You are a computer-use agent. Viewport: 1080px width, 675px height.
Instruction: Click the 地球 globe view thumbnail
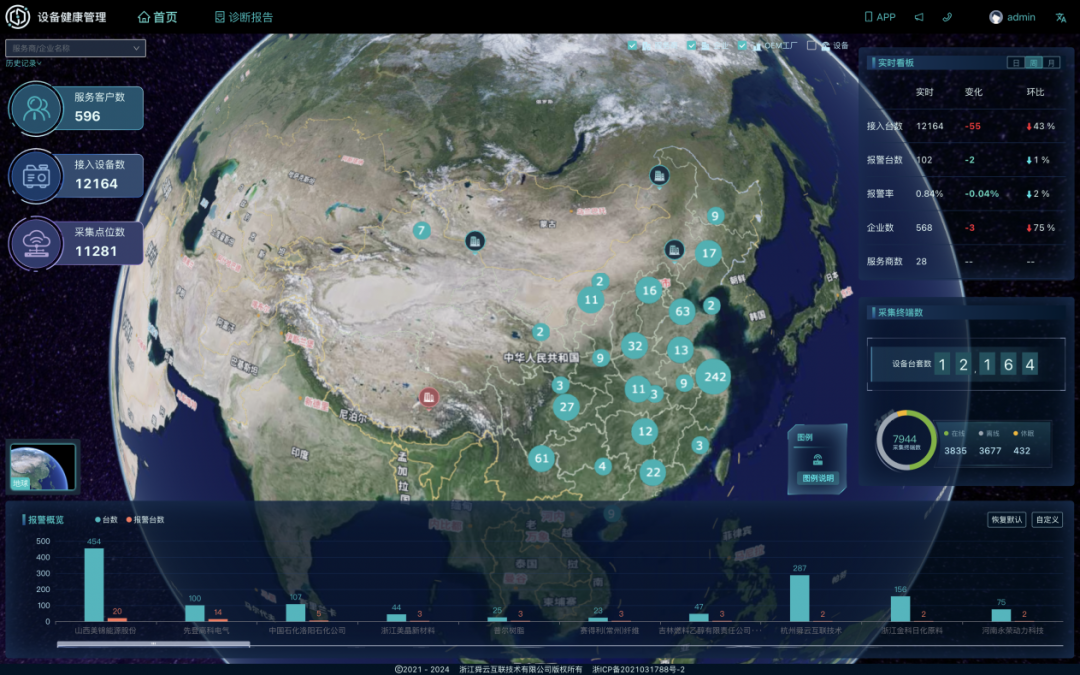pos(43,467)
